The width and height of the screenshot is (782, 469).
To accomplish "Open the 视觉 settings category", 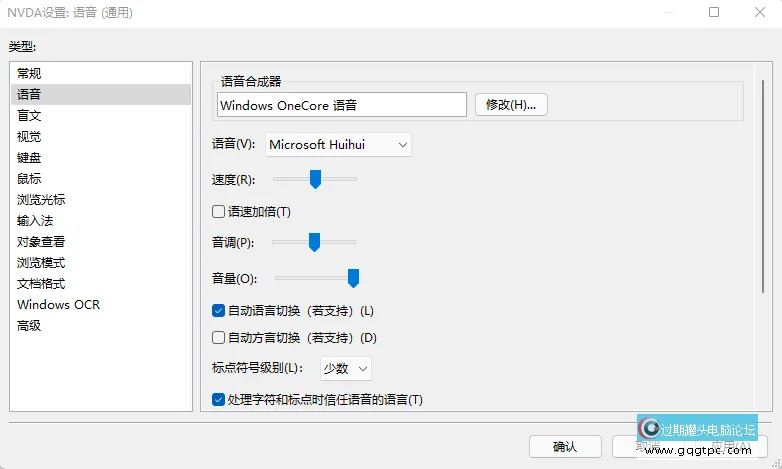I will click(101, 136).
